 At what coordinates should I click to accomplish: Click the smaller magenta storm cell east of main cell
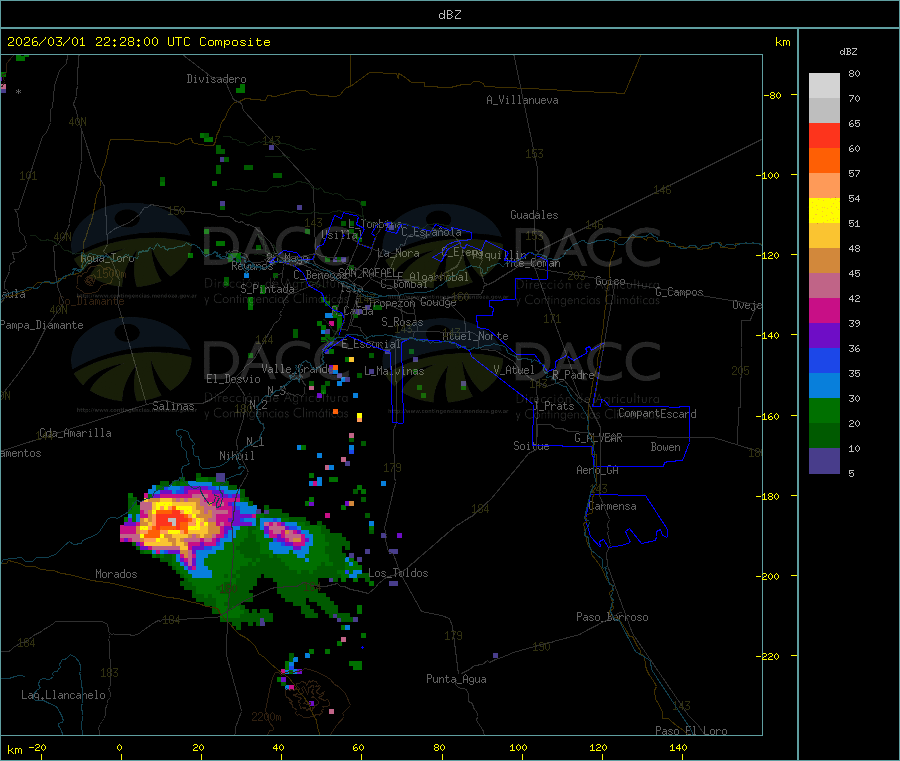288,535
